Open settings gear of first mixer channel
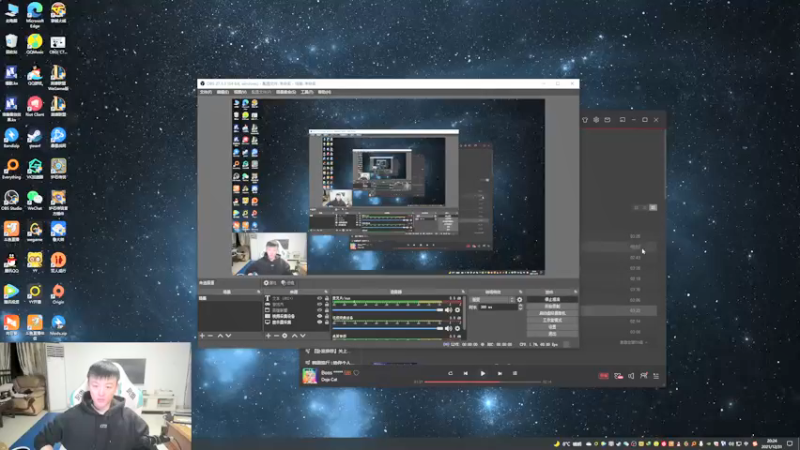800x450 pixels. (x=457, y=310)
